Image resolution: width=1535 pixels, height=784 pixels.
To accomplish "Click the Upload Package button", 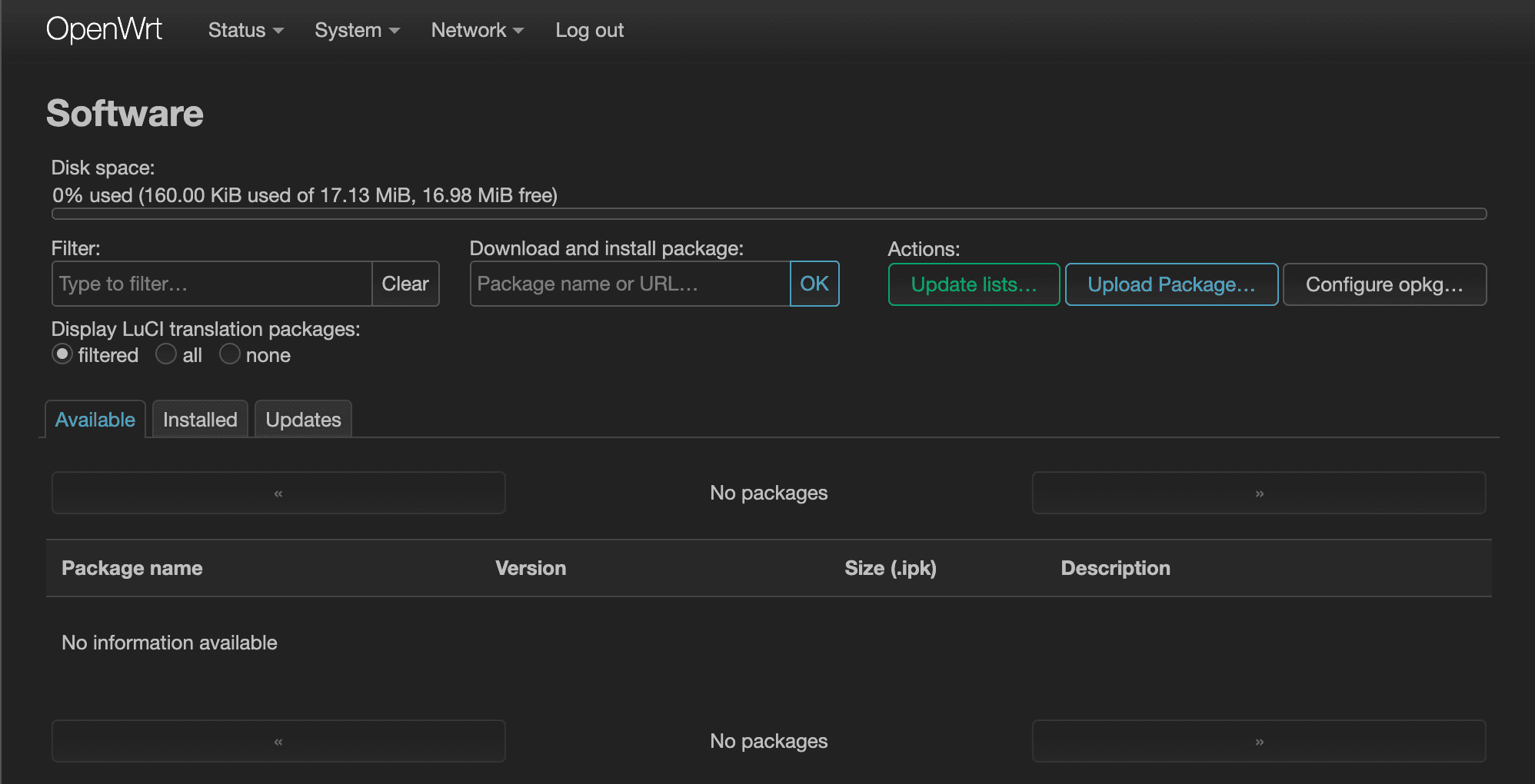I will pos(1171,284).
